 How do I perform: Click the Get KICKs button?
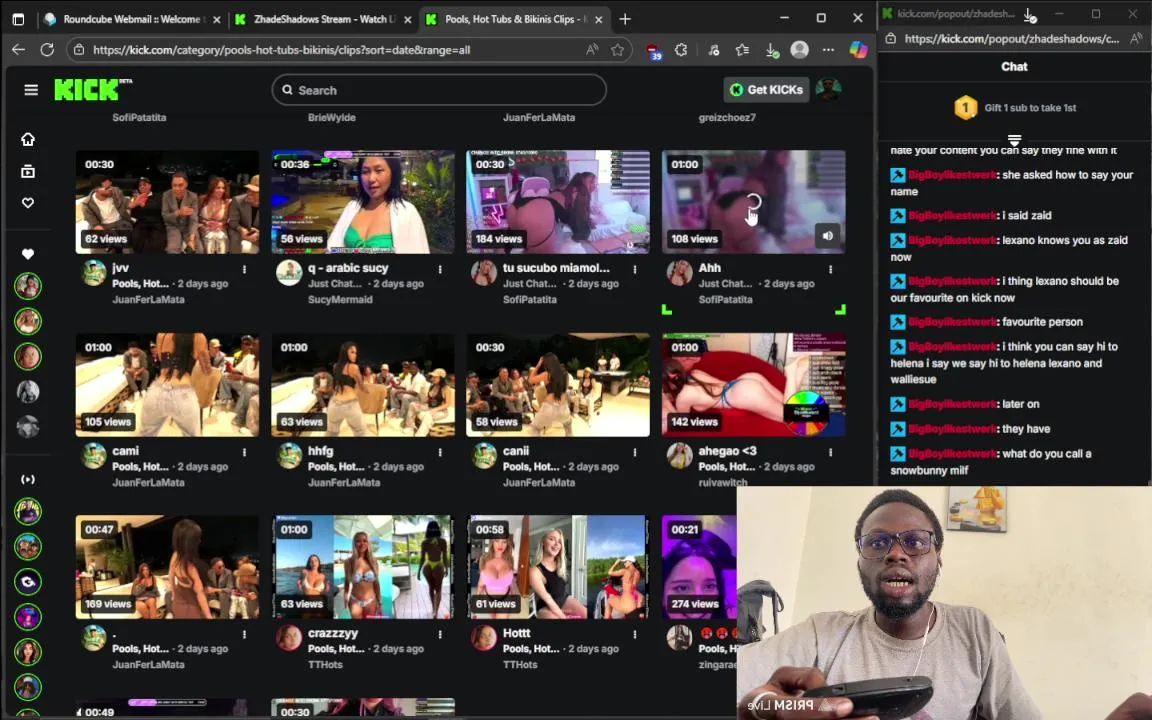[x=766, y=90]
